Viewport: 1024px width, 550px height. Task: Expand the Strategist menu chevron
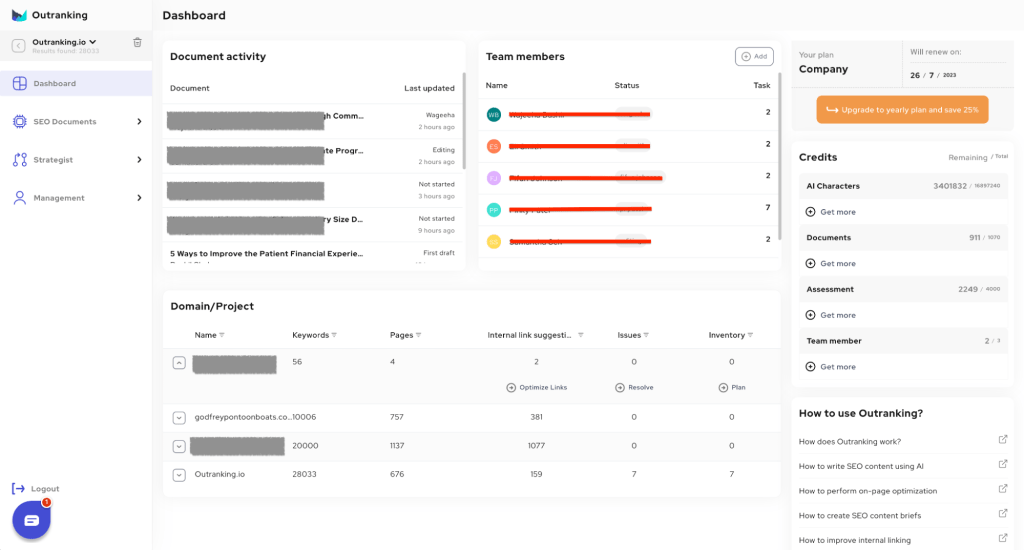[x=139, y=159]
